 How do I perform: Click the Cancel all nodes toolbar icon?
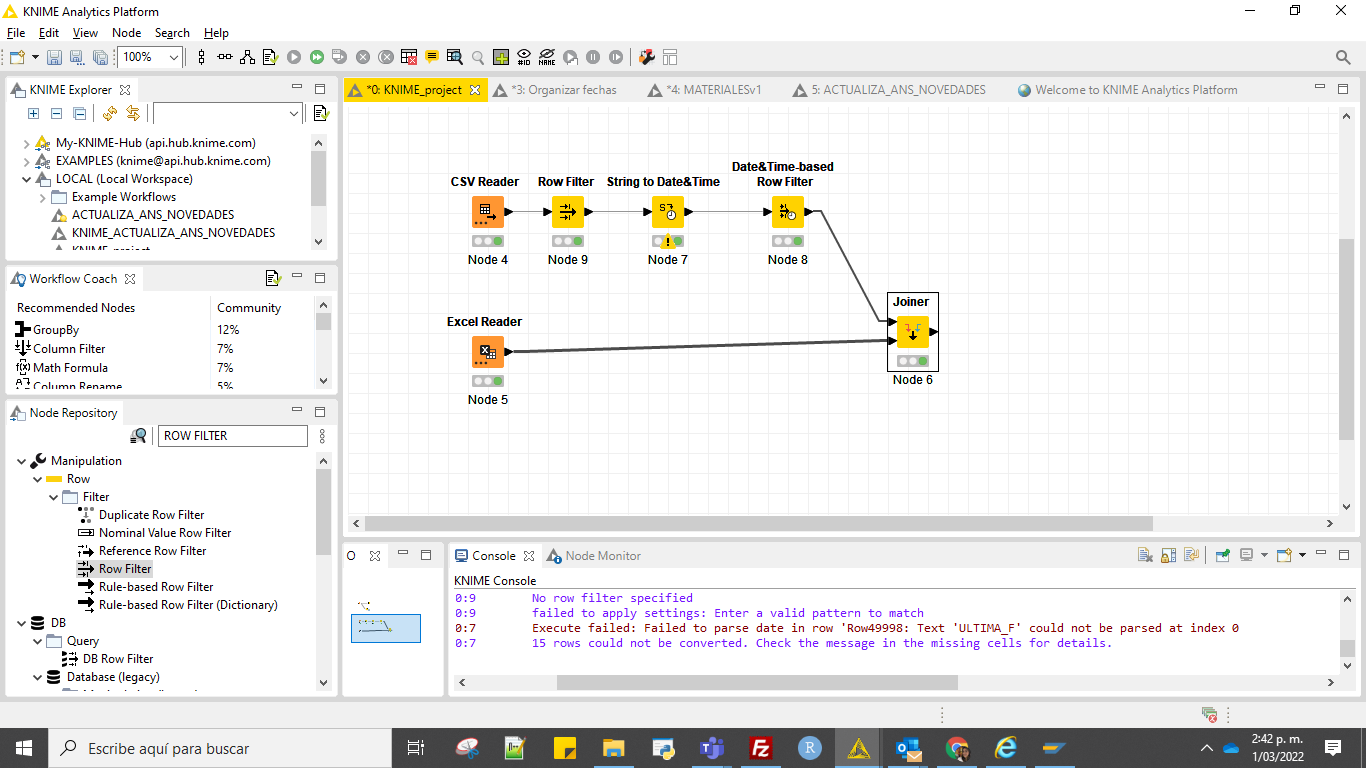386,58
